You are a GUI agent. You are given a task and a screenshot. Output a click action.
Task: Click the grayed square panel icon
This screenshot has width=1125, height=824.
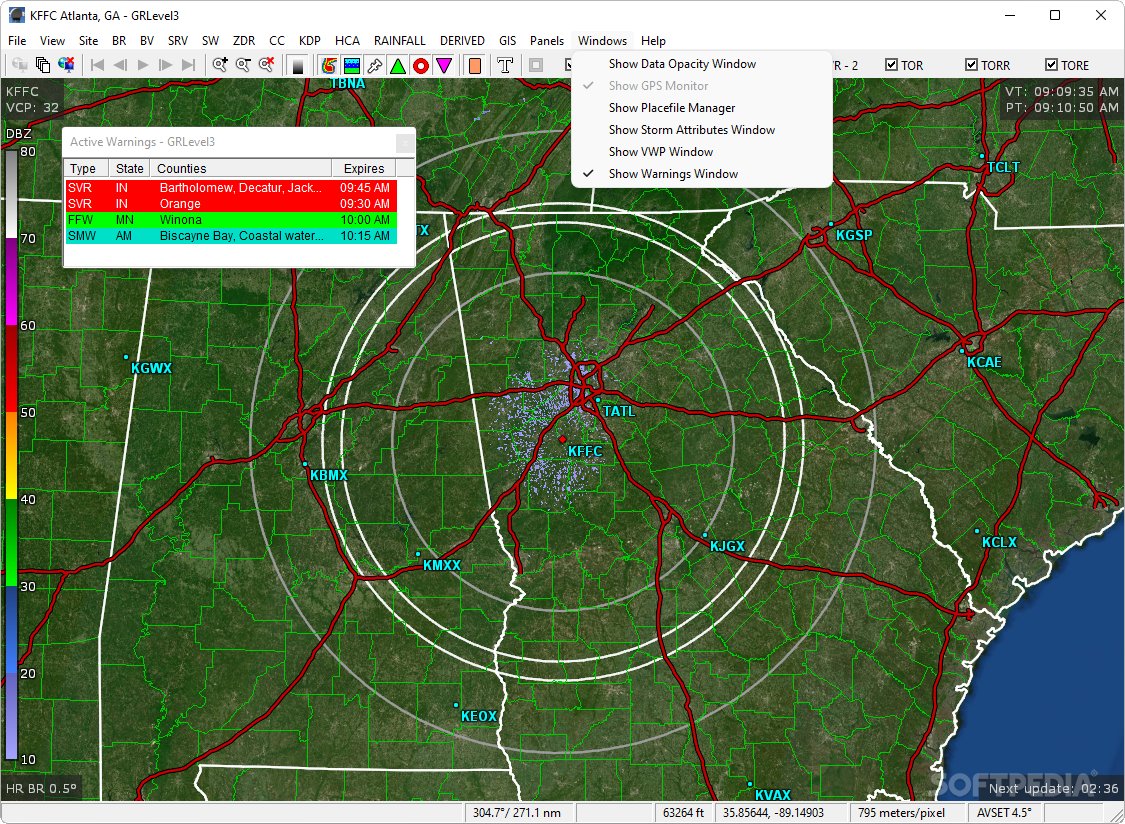coord(536,65)
